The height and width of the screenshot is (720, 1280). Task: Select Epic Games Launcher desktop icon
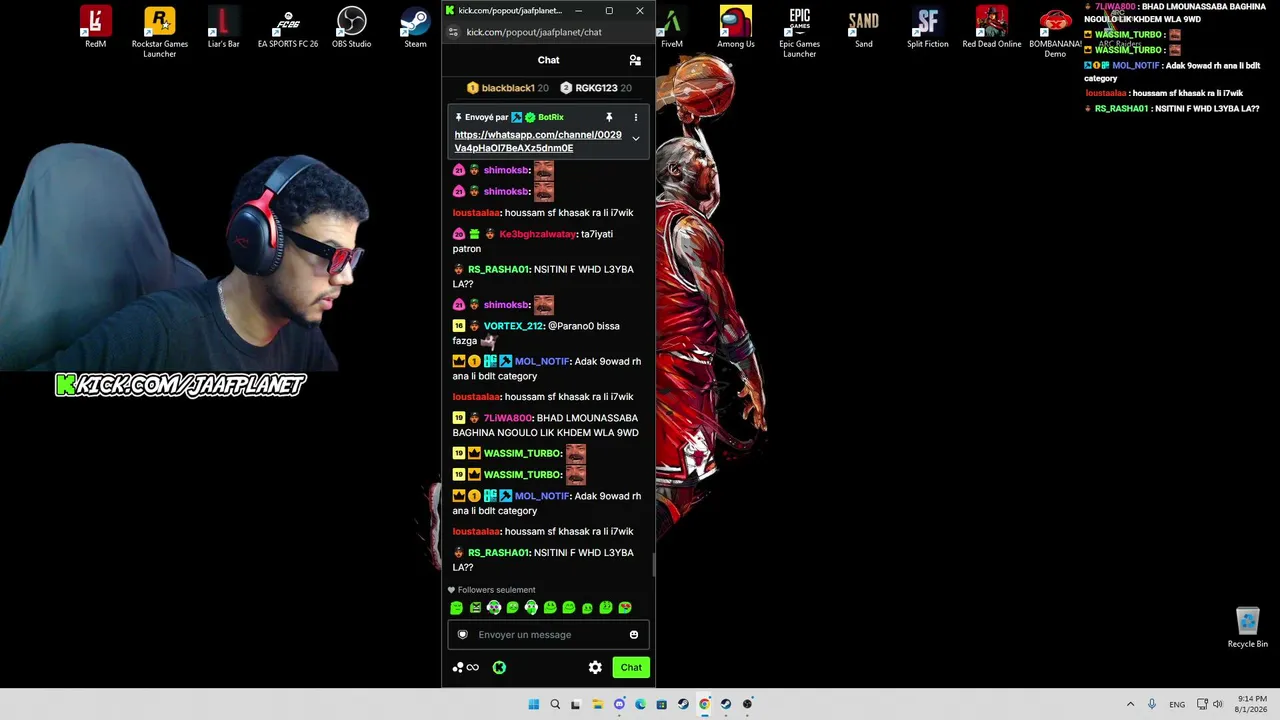[x=799, y=32]
